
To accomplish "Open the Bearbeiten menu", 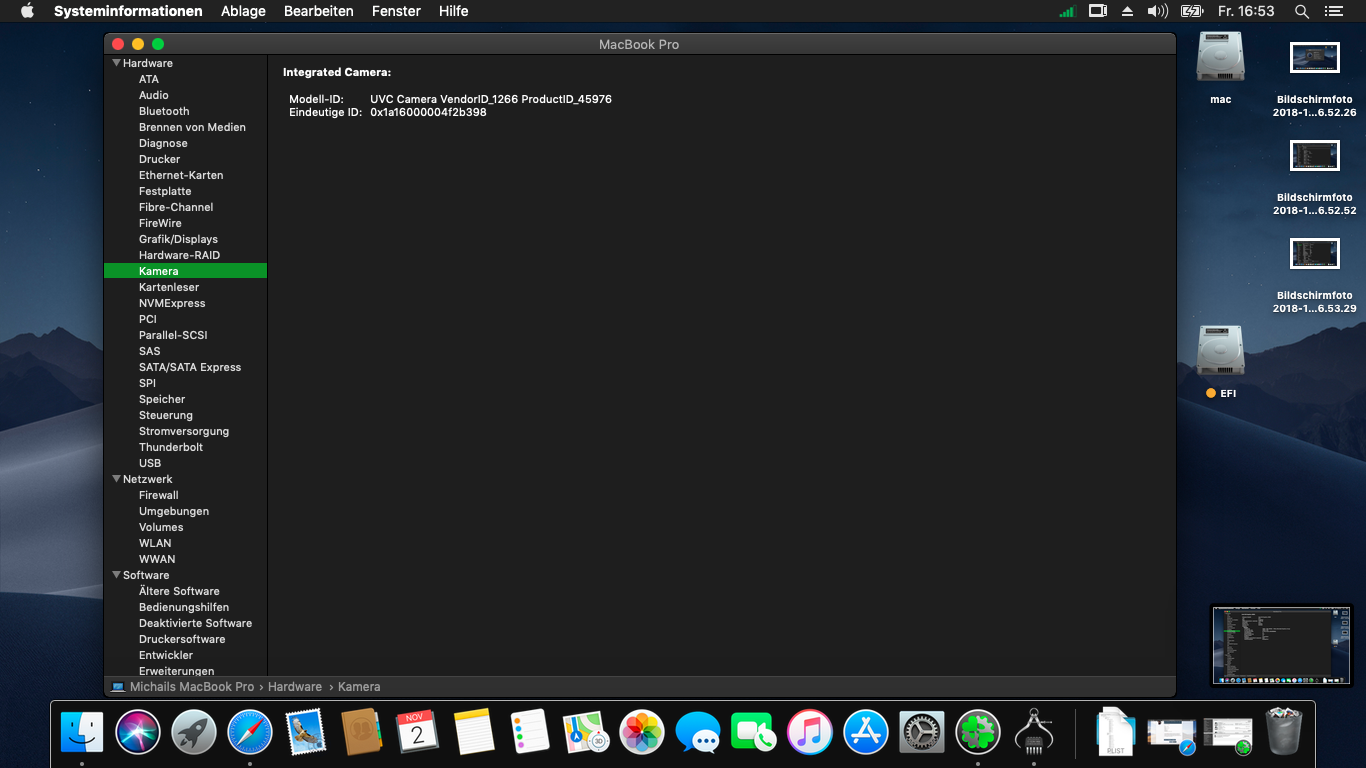I will (319, 11).
